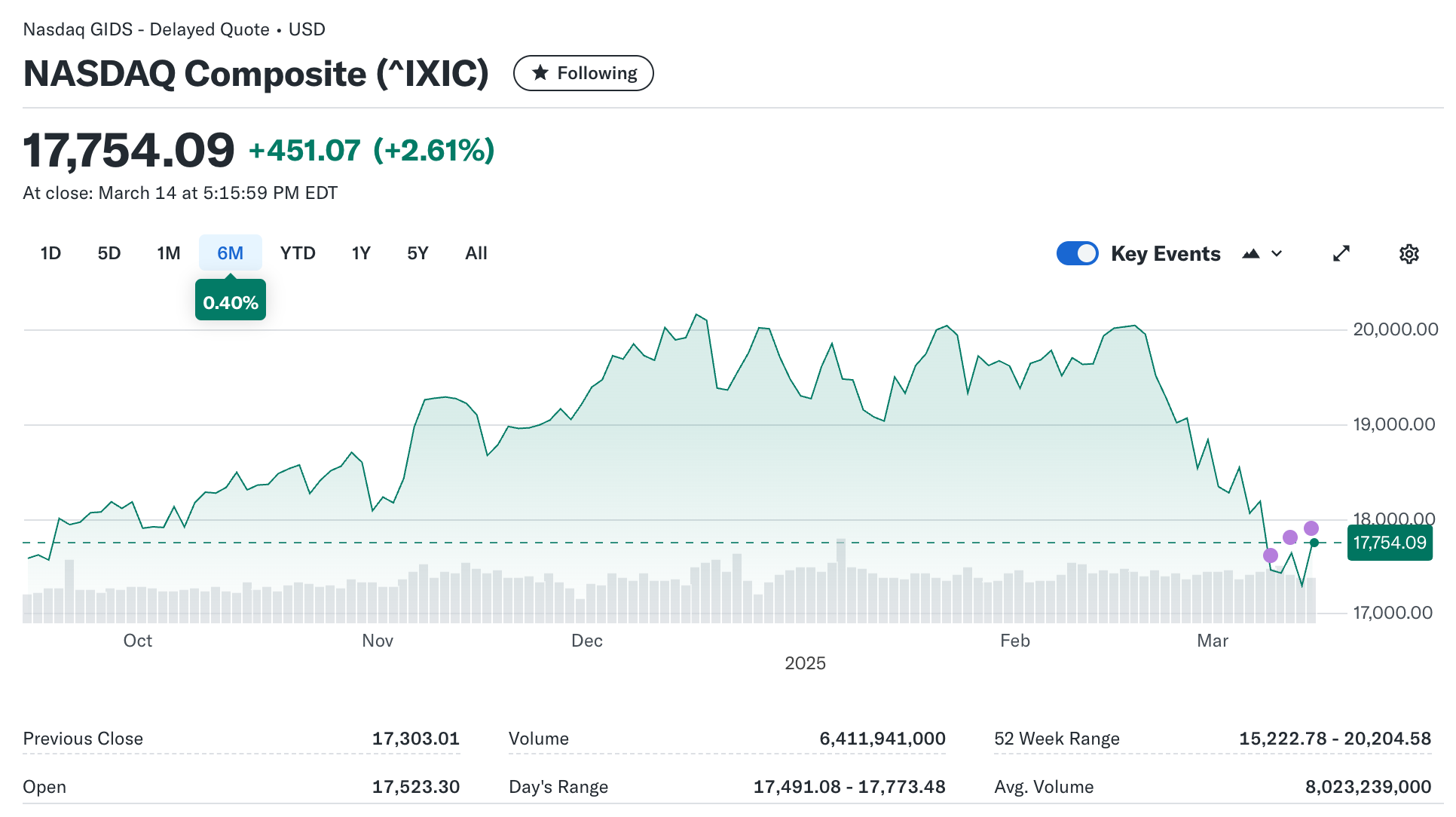Open the chart settings gear icon
The image size is (1456, 817).
[1409, 254]
